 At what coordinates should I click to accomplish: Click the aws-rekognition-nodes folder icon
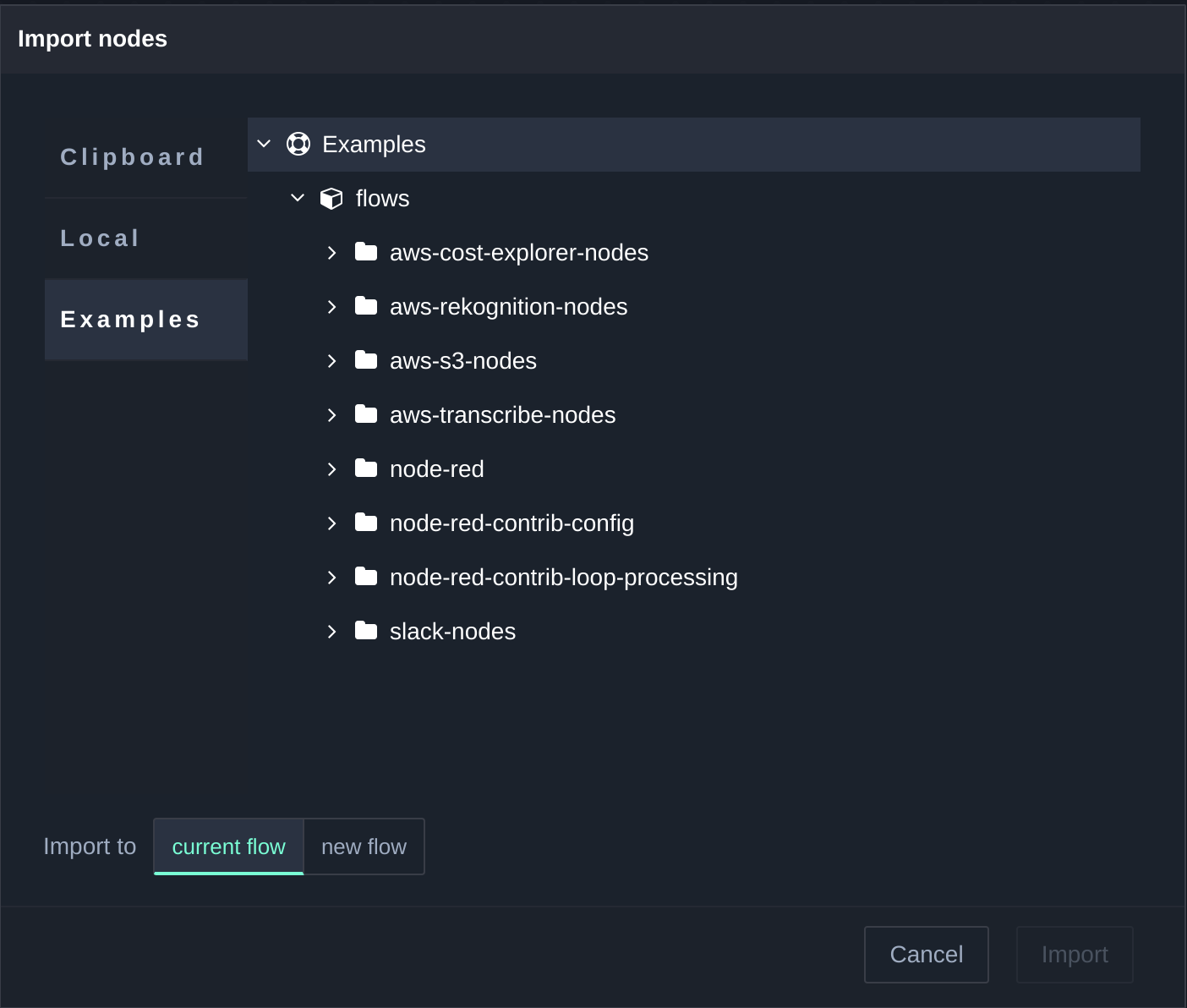366,306
